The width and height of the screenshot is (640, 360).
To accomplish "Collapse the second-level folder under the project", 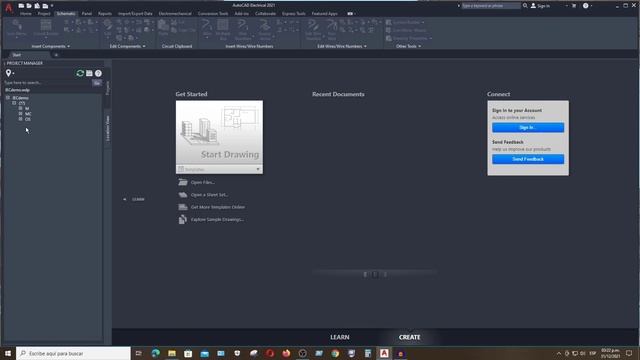I will [14, 103].
